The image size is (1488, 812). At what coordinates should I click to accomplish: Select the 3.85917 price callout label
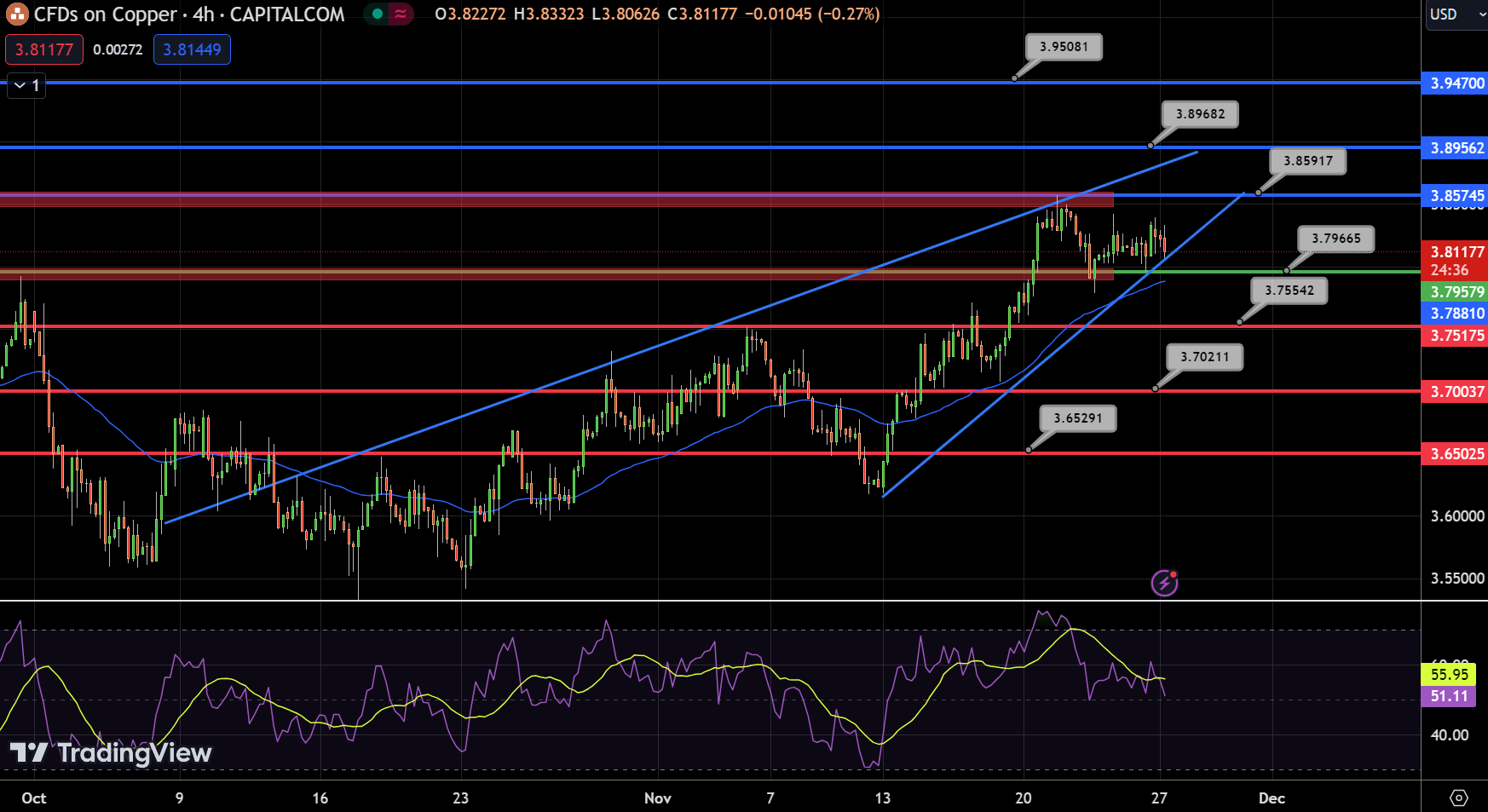(x=1308, y=161)
